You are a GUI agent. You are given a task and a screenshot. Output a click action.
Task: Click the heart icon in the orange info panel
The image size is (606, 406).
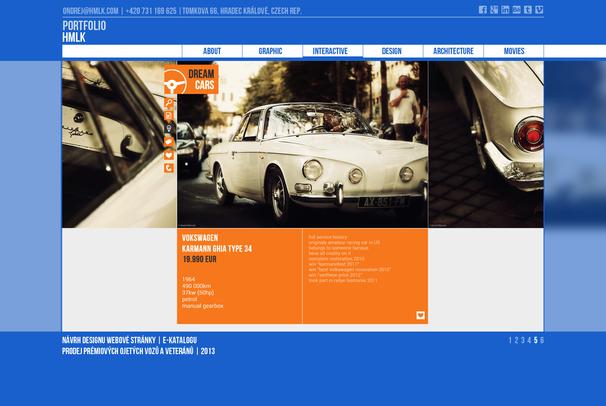point(421,315)
